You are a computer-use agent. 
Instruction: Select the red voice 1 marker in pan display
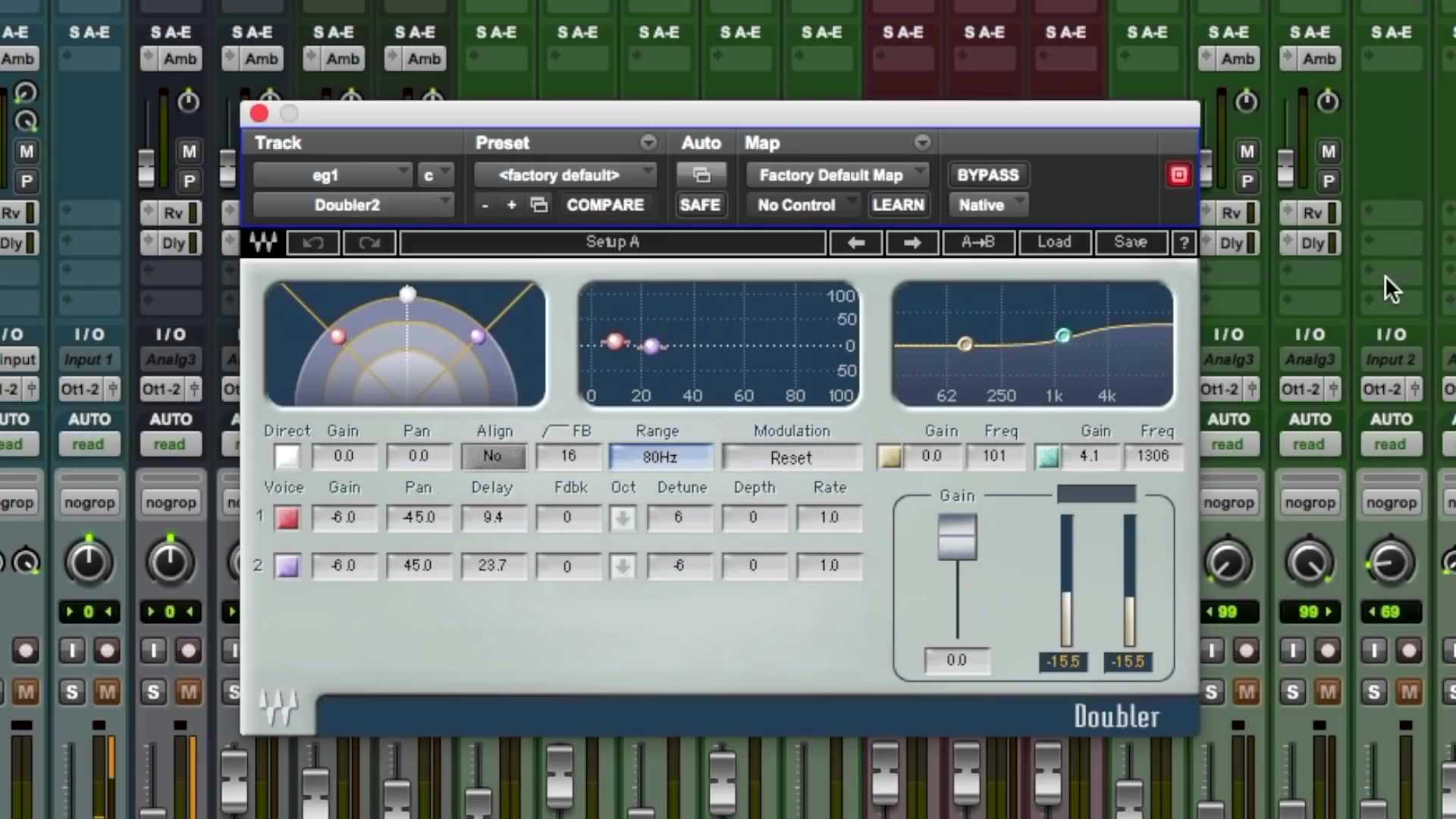point(338,336)
